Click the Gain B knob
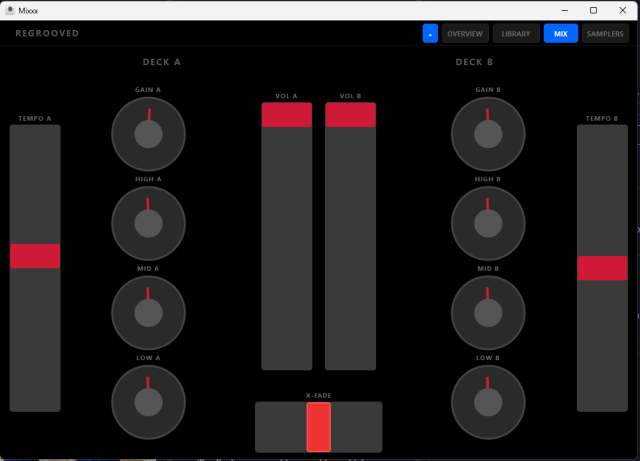This screenshot has height=461, width=640. (488, 133)
